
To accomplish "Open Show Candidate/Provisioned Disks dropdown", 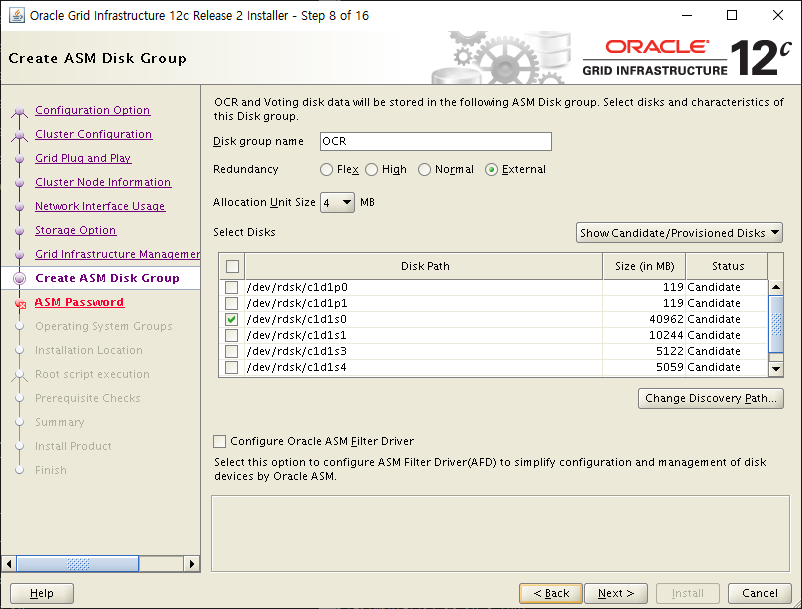I will pos(679,233).
